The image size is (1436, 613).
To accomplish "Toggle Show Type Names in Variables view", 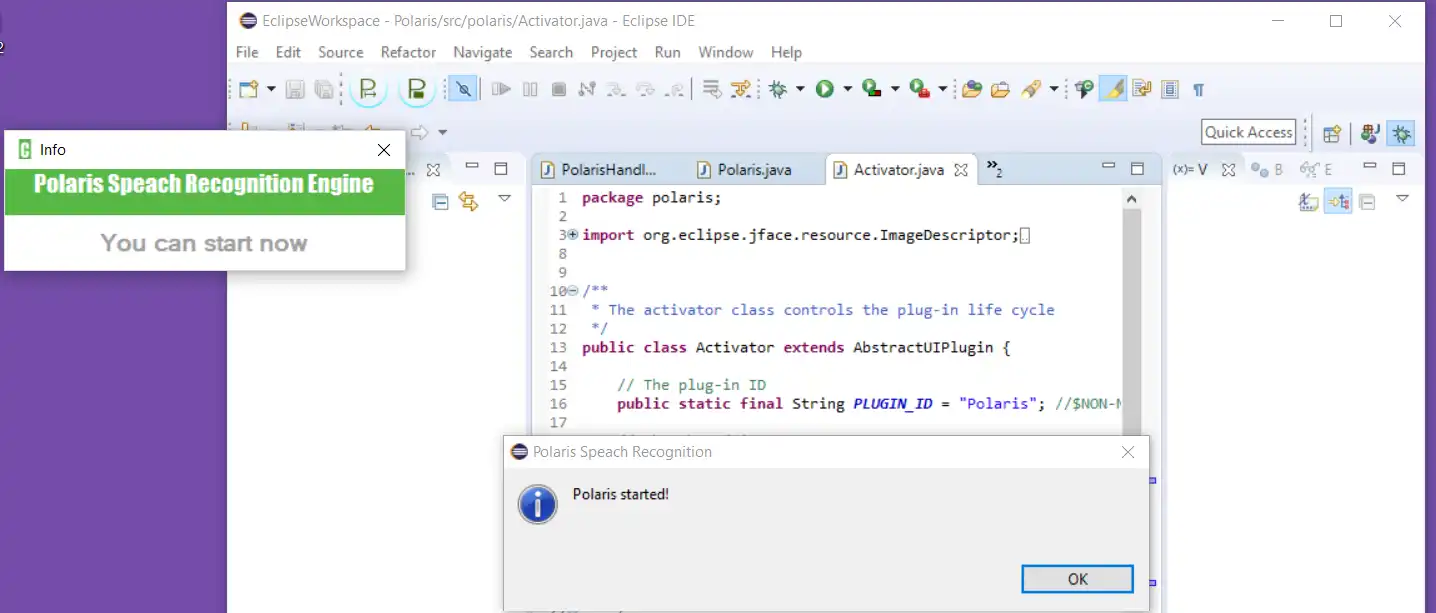I will pos(1308,201).
